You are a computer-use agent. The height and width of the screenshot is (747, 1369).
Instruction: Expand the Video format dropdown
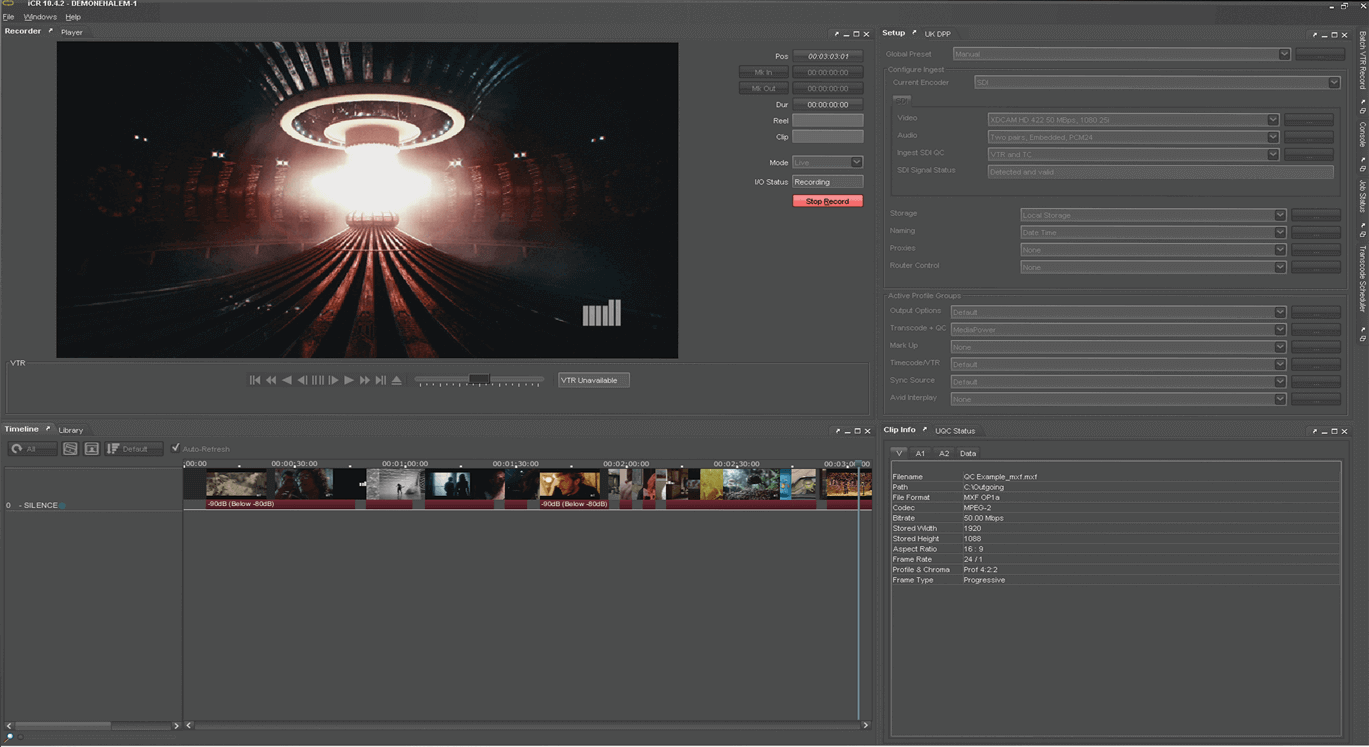tap(1133, 120)
